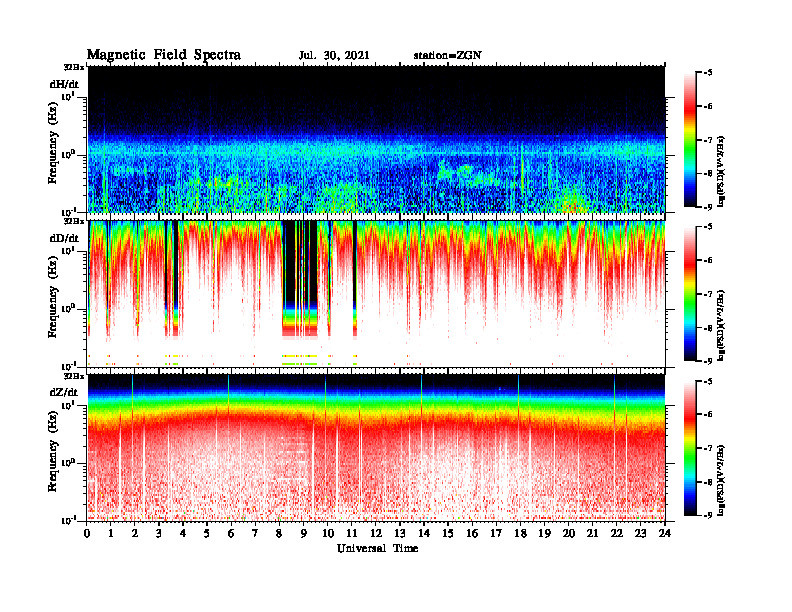This screenshot has height=612, width=792.
Task: Click hour tick label '20' on time axis
Action: [x=569, y=533]
